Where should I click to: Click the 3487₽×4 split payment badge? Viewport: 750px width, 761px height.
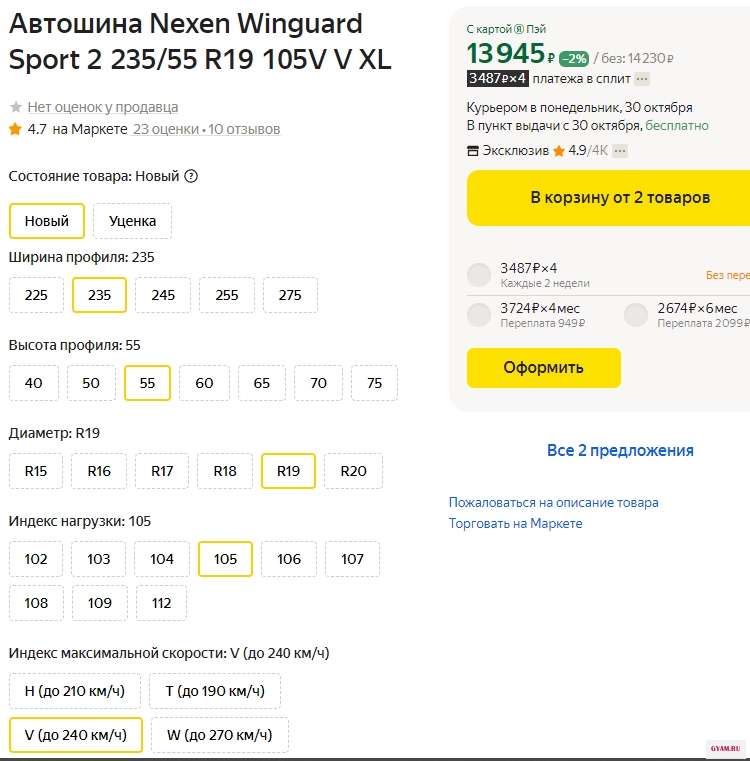(497, 79)
